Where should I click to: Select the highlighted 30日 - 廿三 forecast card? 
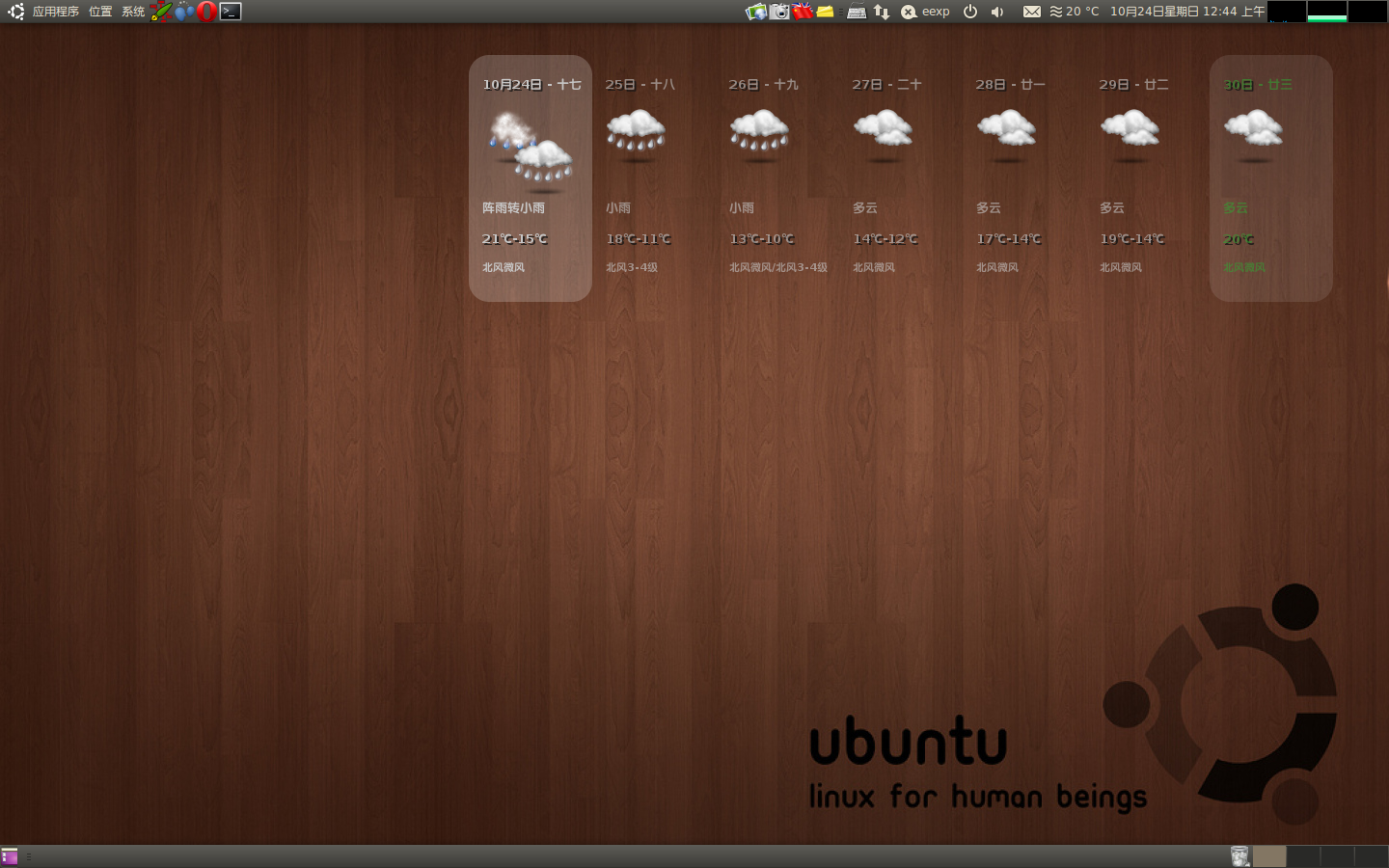(x=1271, y=178)
